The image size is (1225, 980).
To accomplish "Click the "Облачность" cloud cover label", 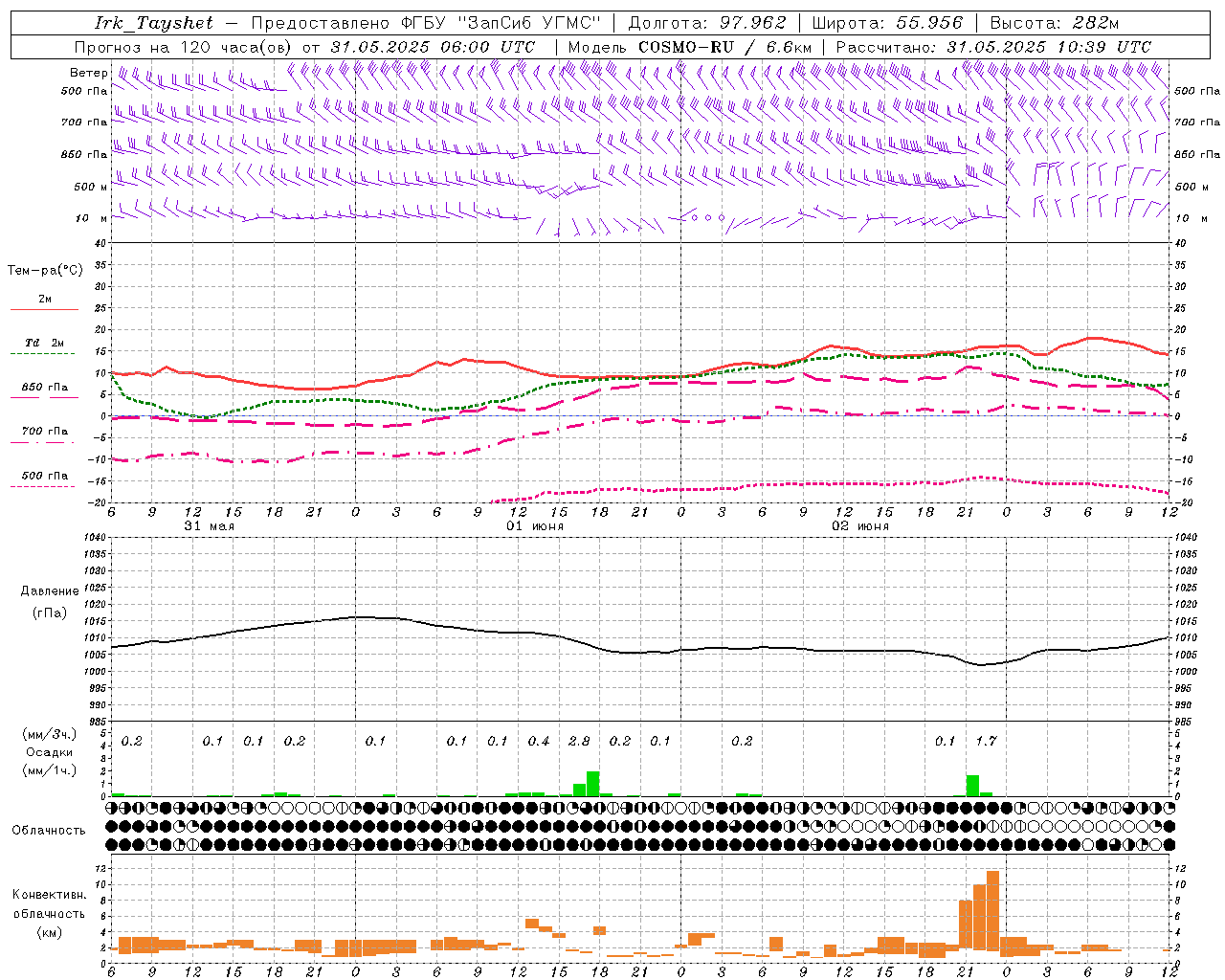I will (x=49, y=831).
